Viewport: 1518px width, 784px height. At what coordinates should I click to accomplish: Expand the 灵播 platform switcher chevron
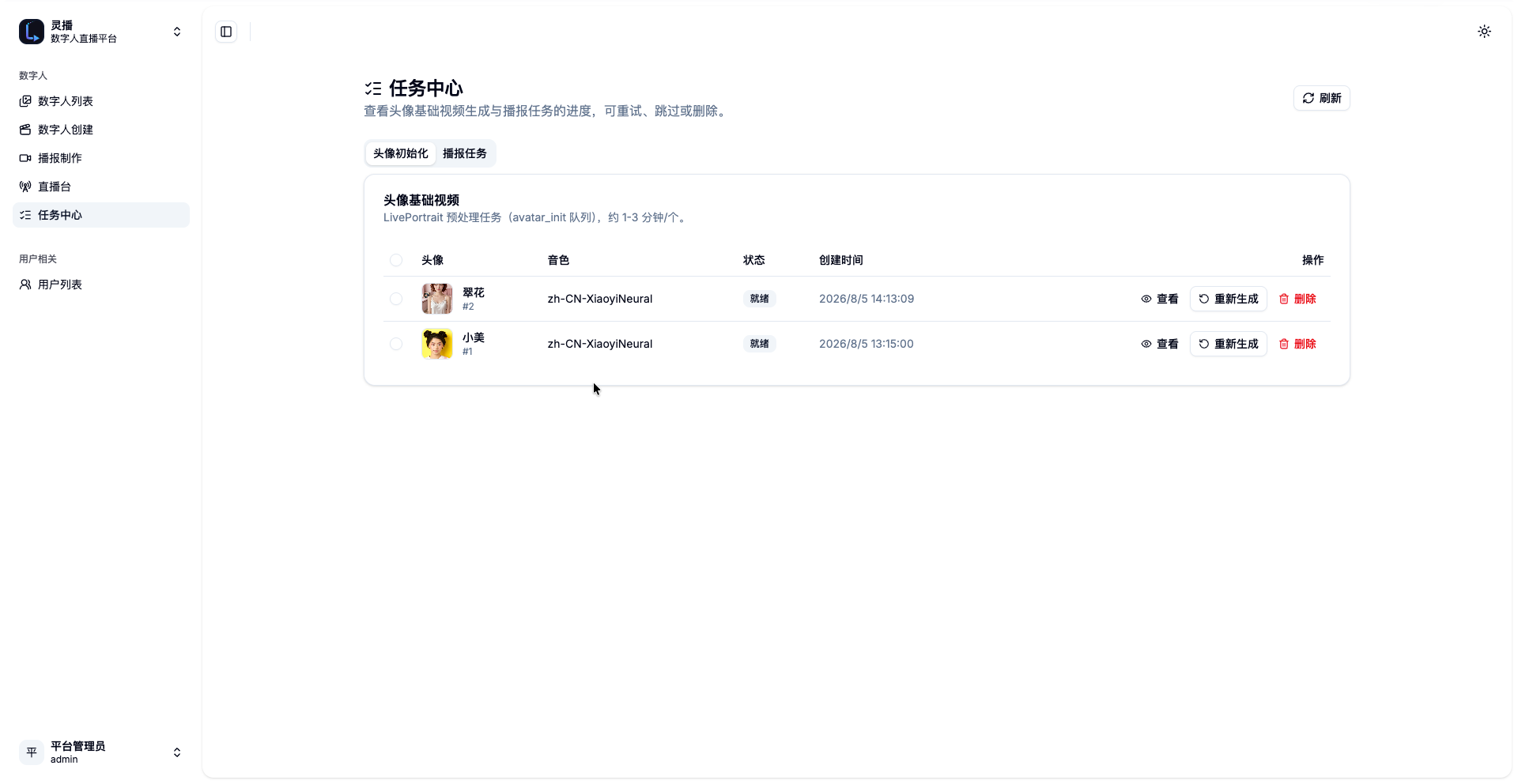(177, 32)
